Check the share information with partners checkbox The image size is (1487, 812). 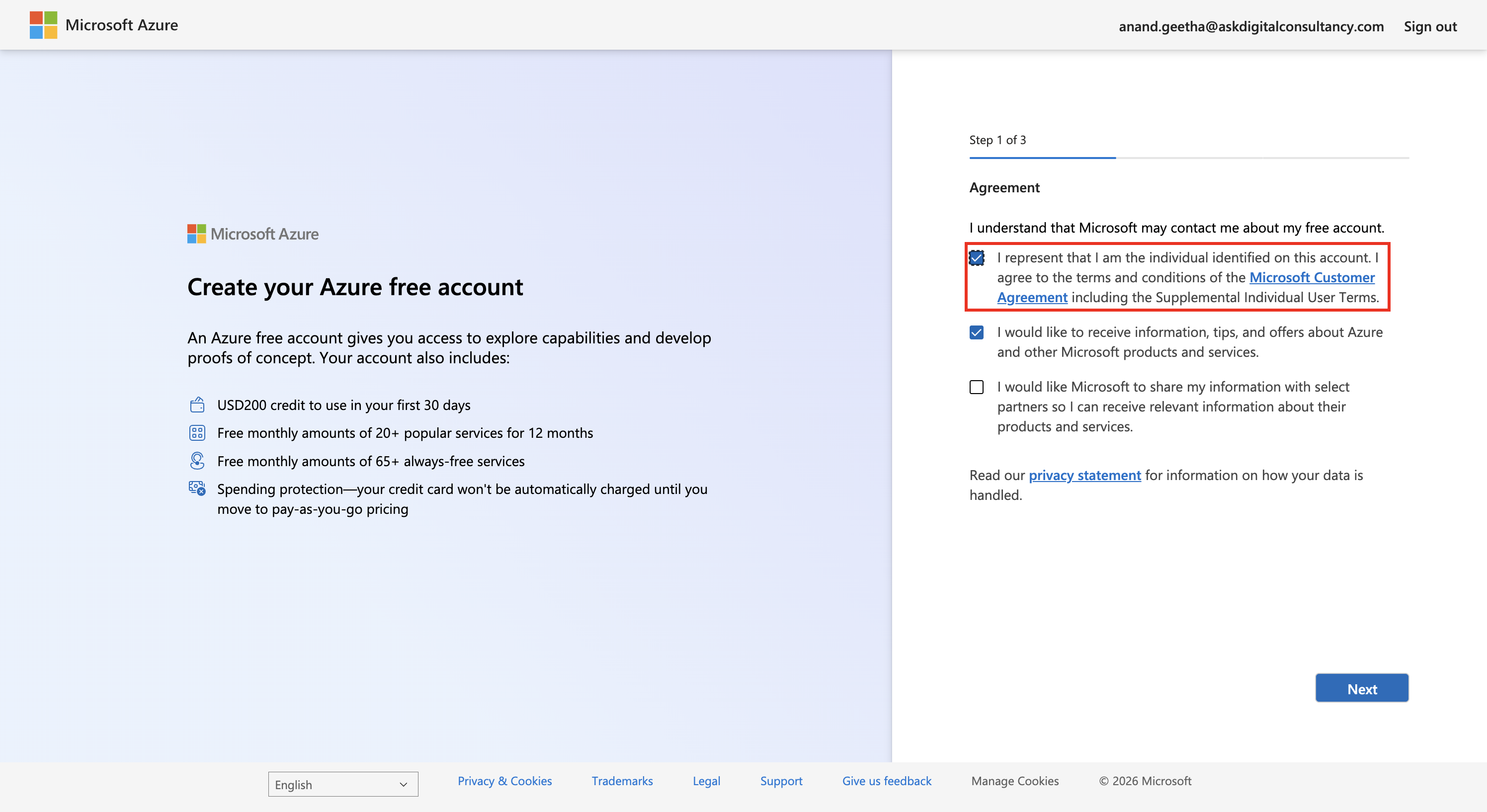click(977, 387)
